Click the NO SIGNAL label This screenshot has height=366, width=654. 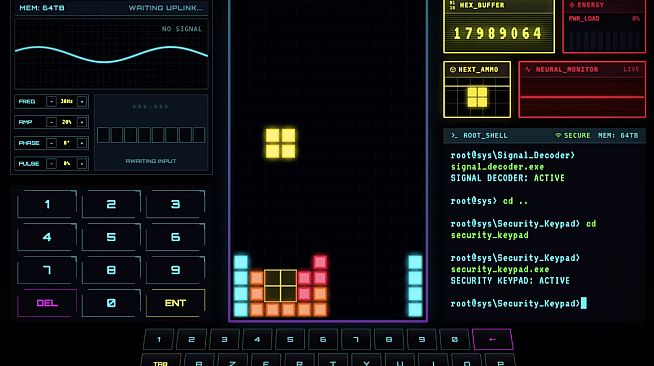coord(181,29)
